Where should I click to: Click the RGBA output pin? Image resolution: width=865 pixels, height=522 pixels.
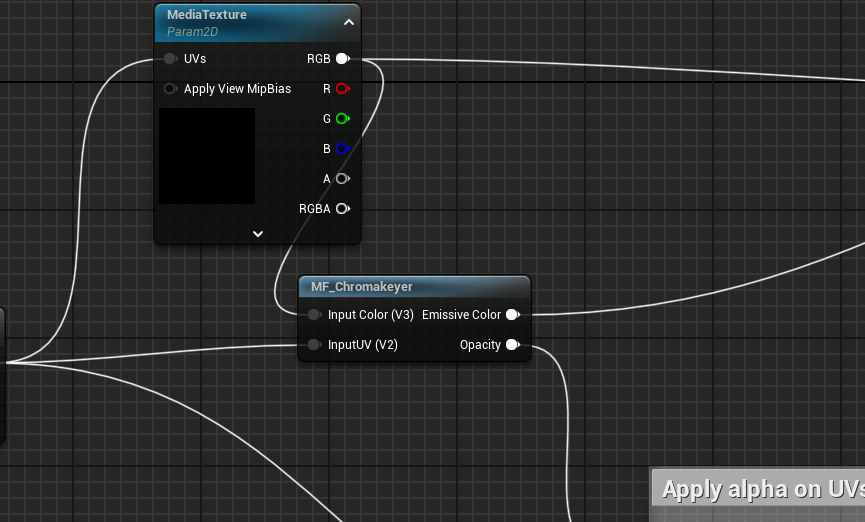click(x=343, y=209)
